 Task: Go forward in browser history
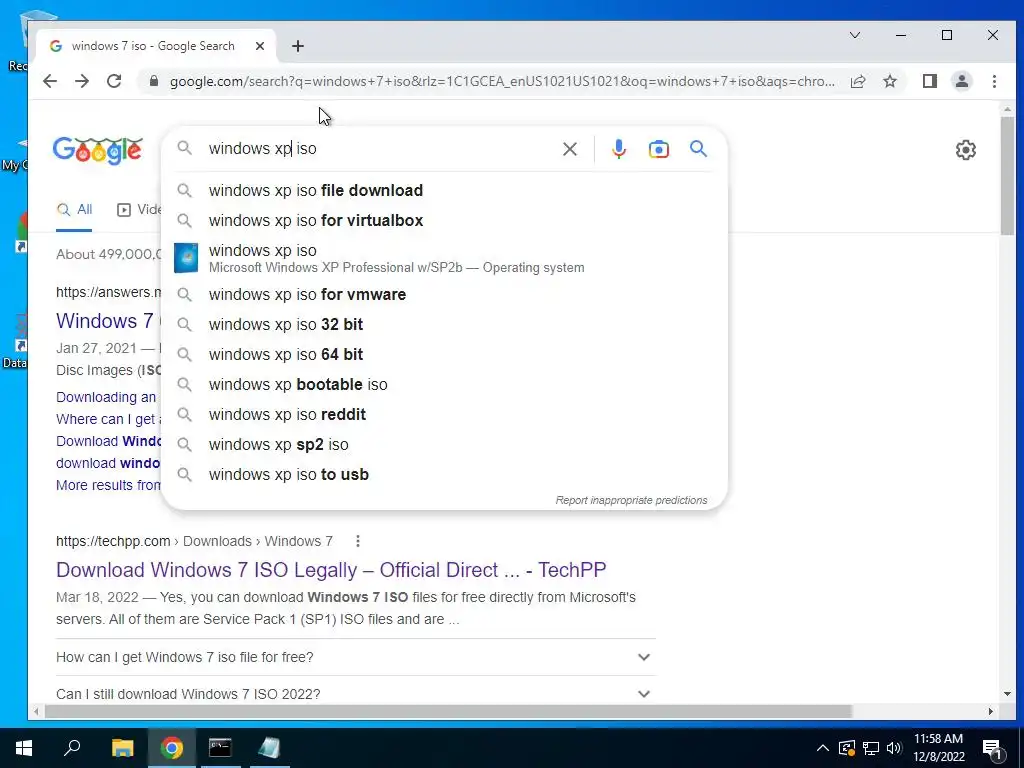click(82, 81)
